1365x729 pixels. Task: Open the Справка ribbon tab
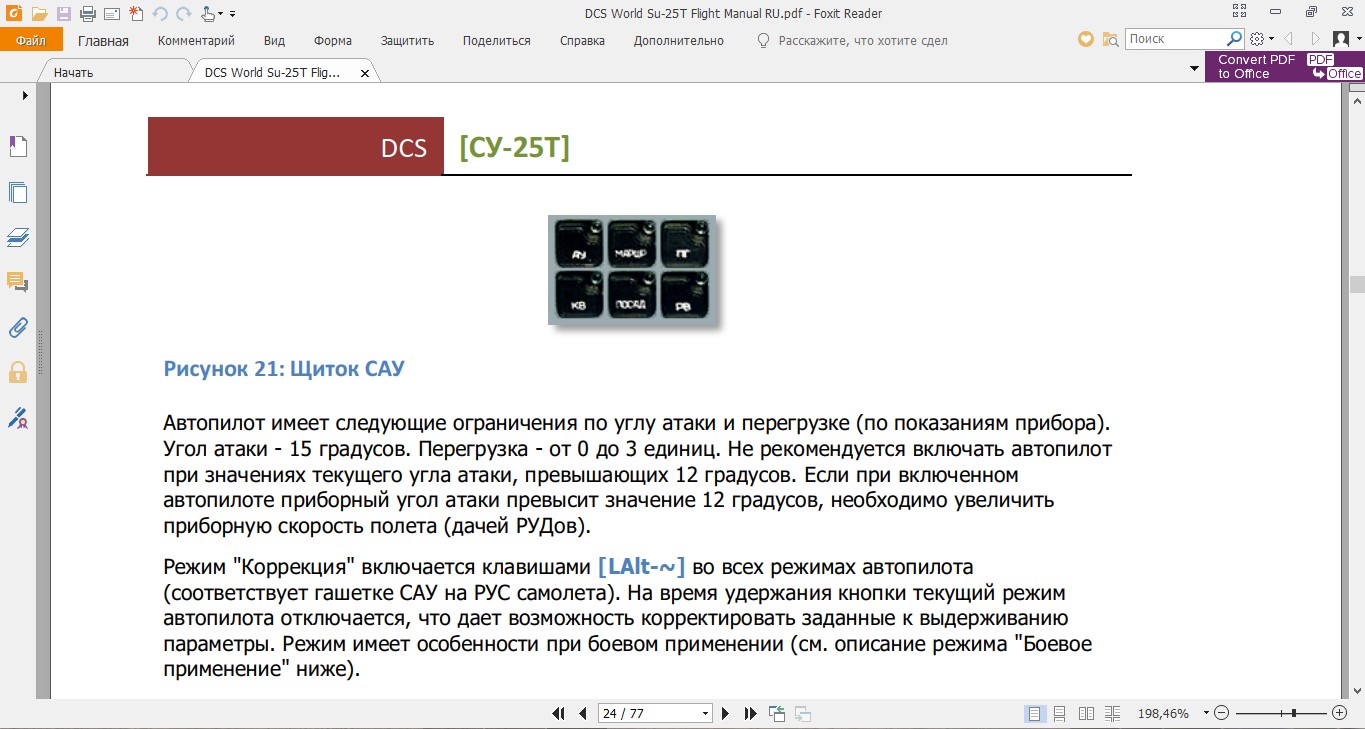pyautogui.click(x=582, y=41)
